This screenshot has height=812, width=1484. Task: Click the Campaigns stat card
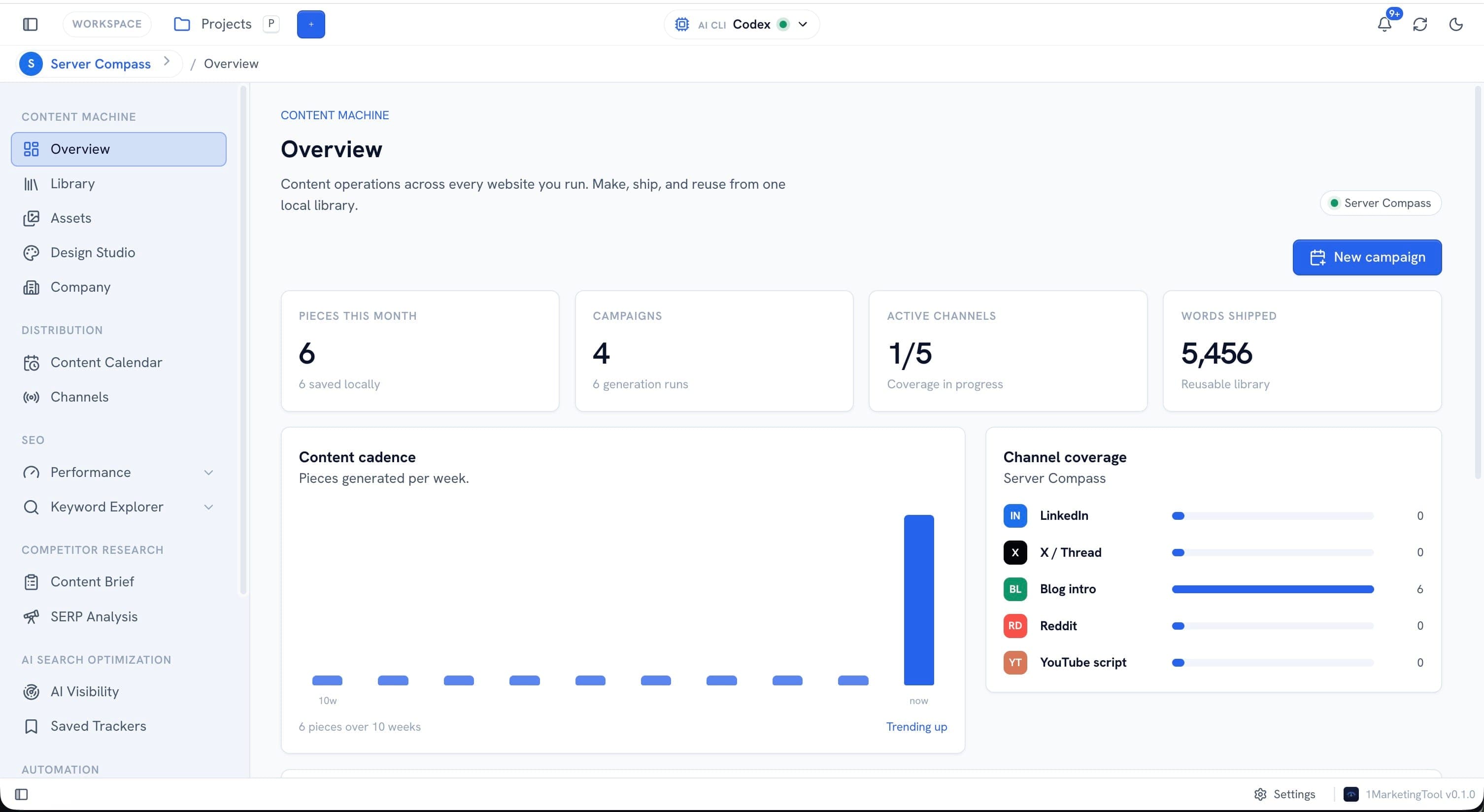click(x=714, y=351)
